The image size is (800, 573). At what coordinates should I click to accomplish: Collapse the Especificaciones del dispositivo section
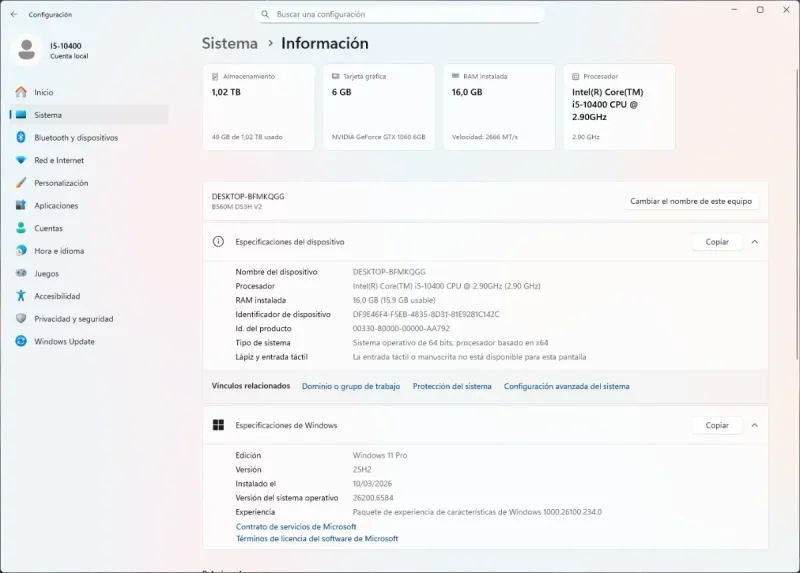[755, 242]
